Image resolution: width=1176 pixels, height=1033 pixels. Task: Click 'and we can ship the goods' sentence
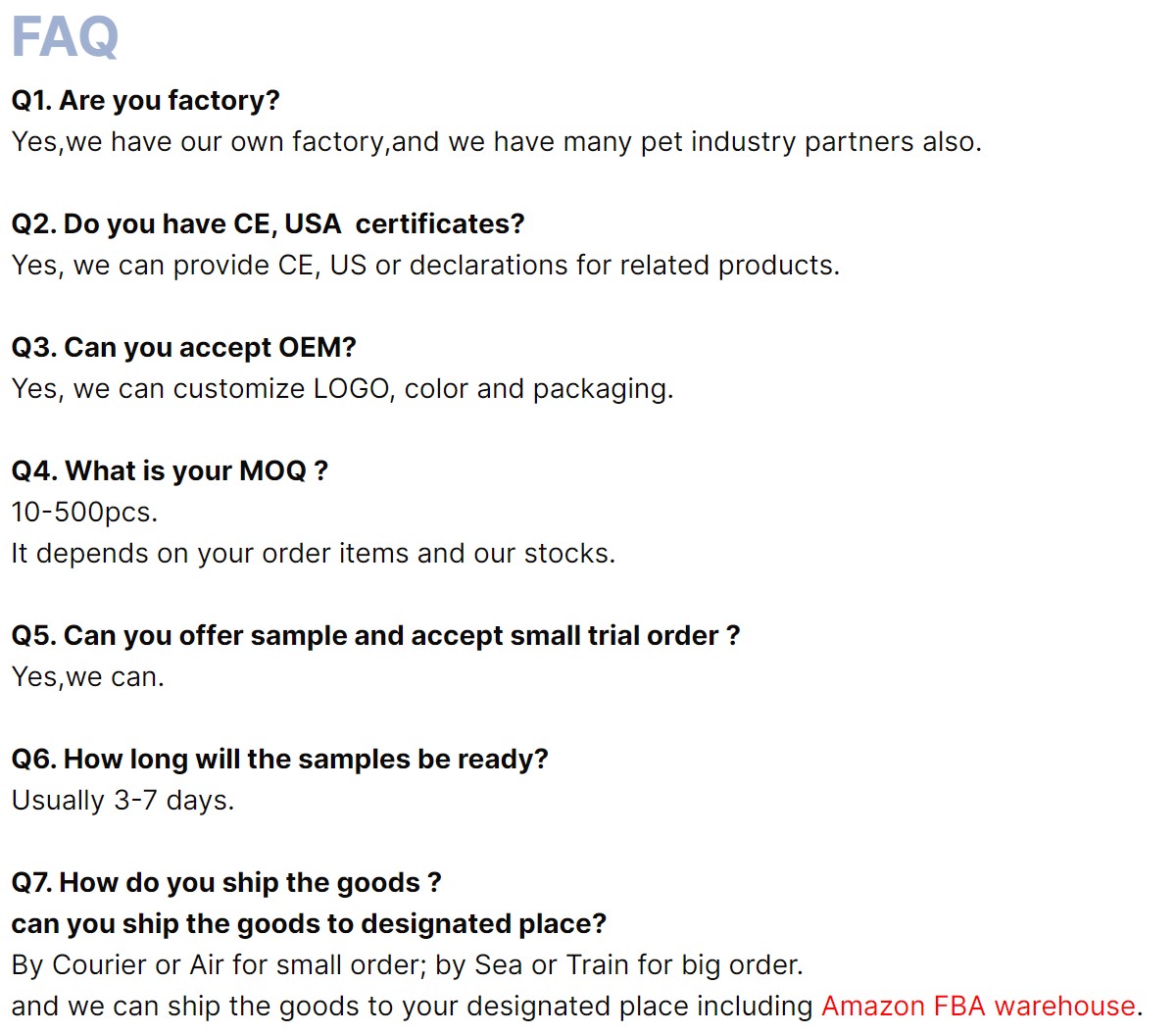pos(576,1007)
